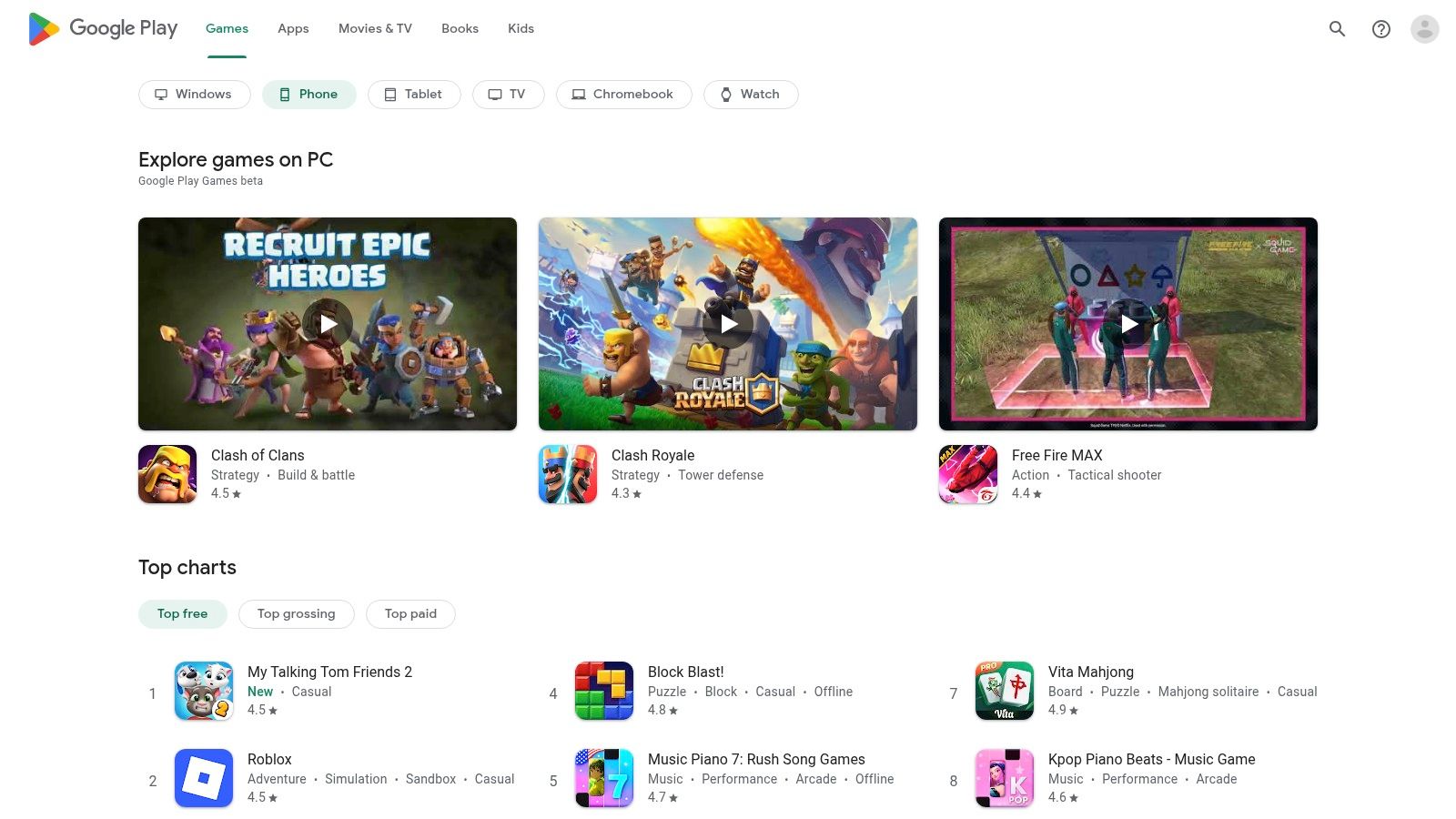
Task: Open My Talking Tom Friends 2 title
Action: pos(329,672)
